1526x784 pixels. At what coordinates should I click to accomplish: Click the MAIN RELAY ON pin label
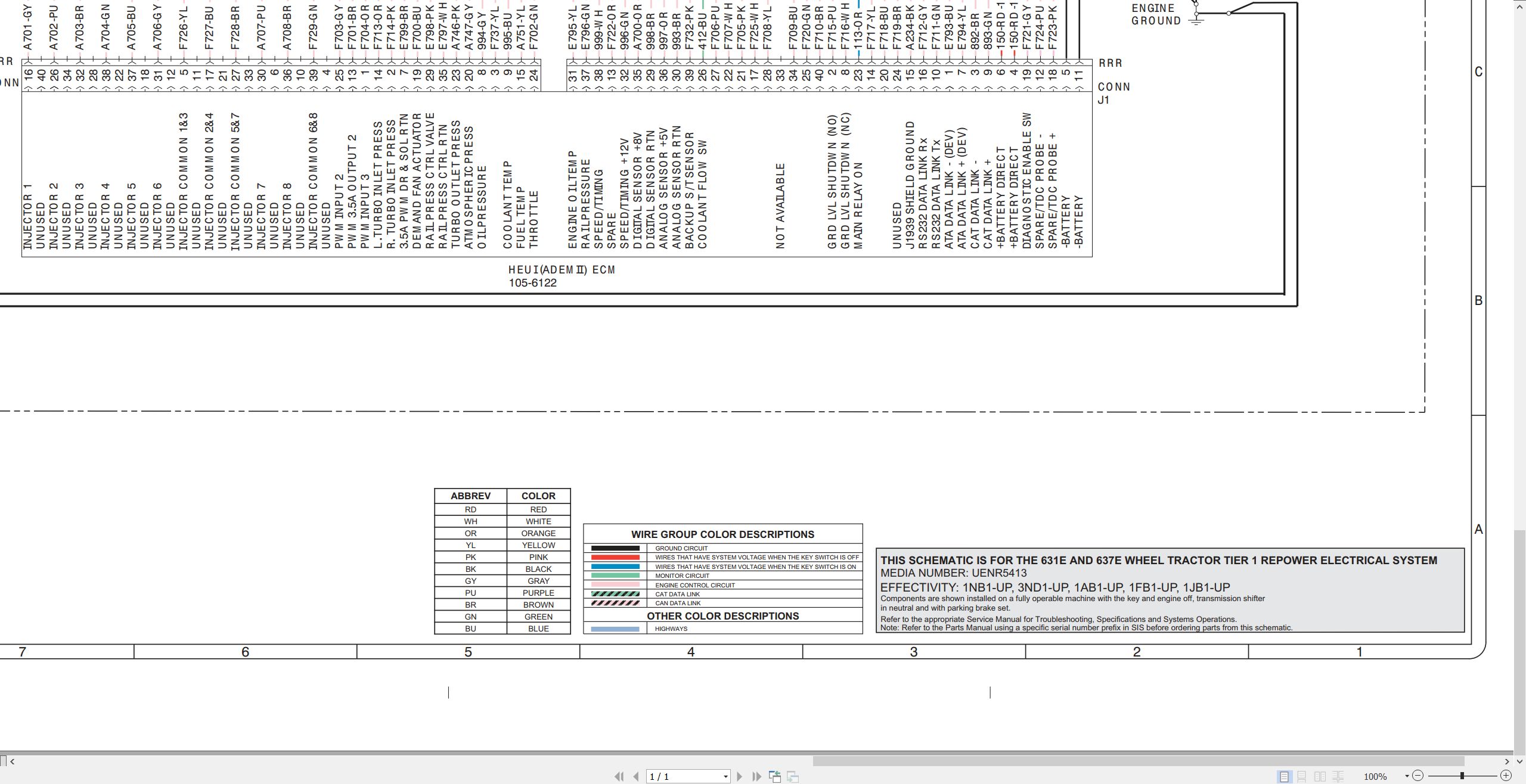858,206
